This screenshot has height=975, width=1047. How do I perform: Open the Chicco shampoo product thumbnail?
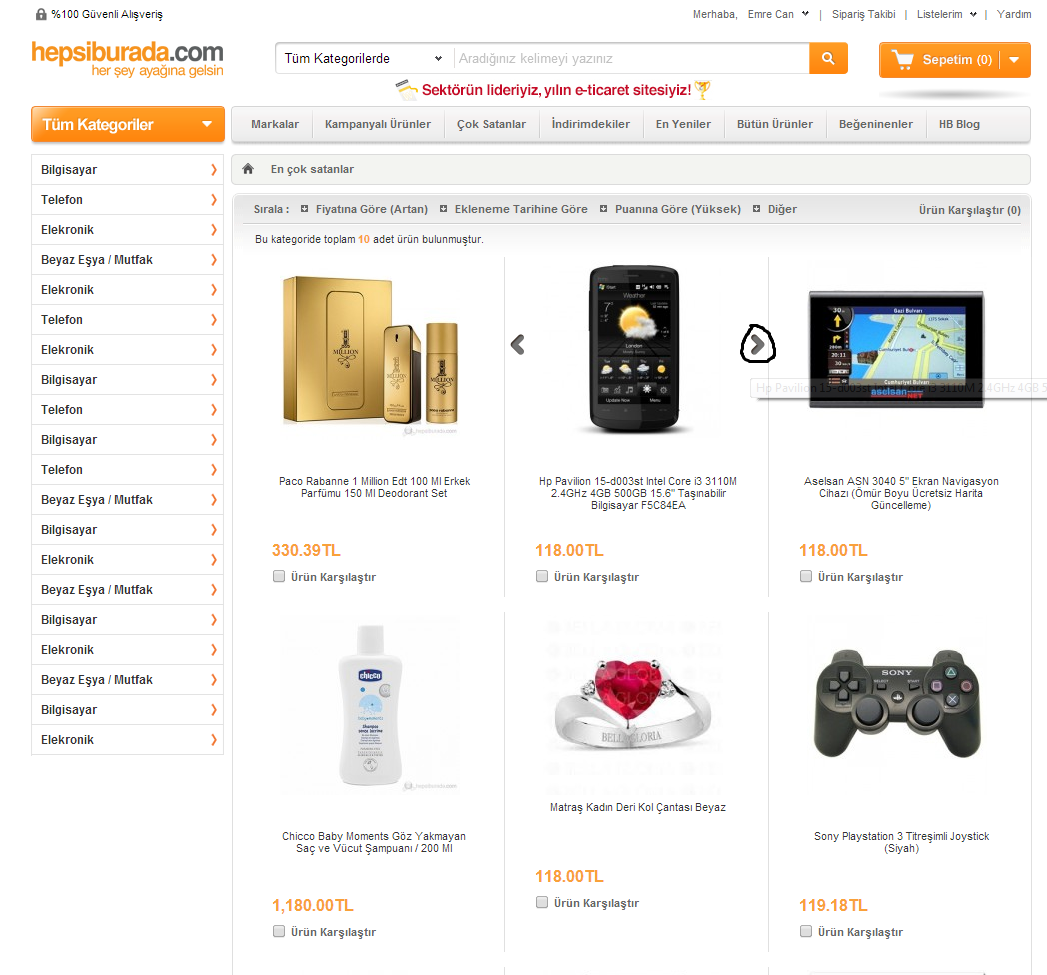pyautogui.click(x=371, y=705)
